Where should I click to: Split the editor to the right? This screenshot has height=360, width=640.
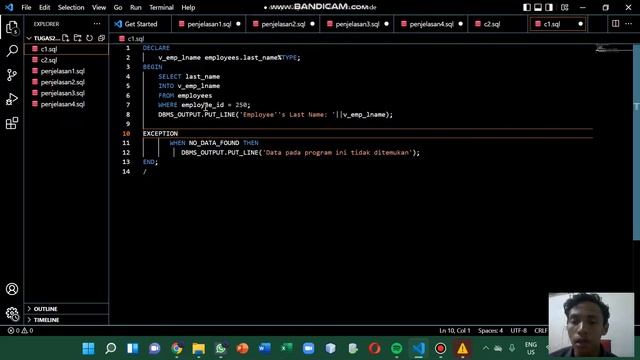[616, 24]
